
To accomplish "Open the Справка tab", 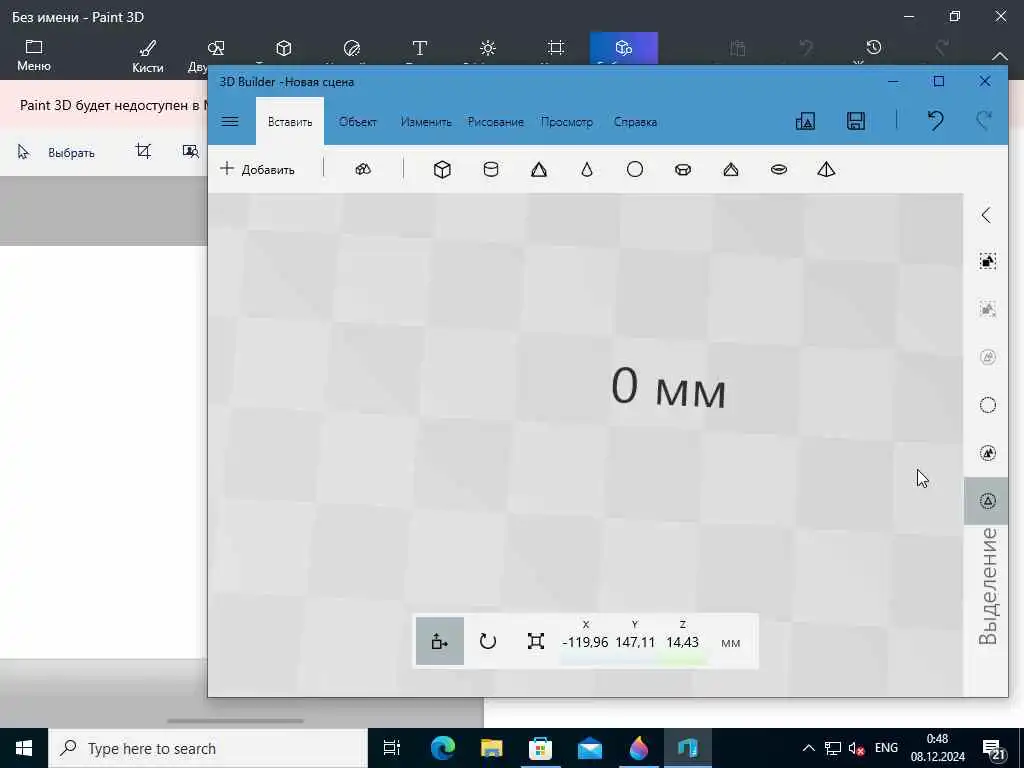I will [635, 122].
